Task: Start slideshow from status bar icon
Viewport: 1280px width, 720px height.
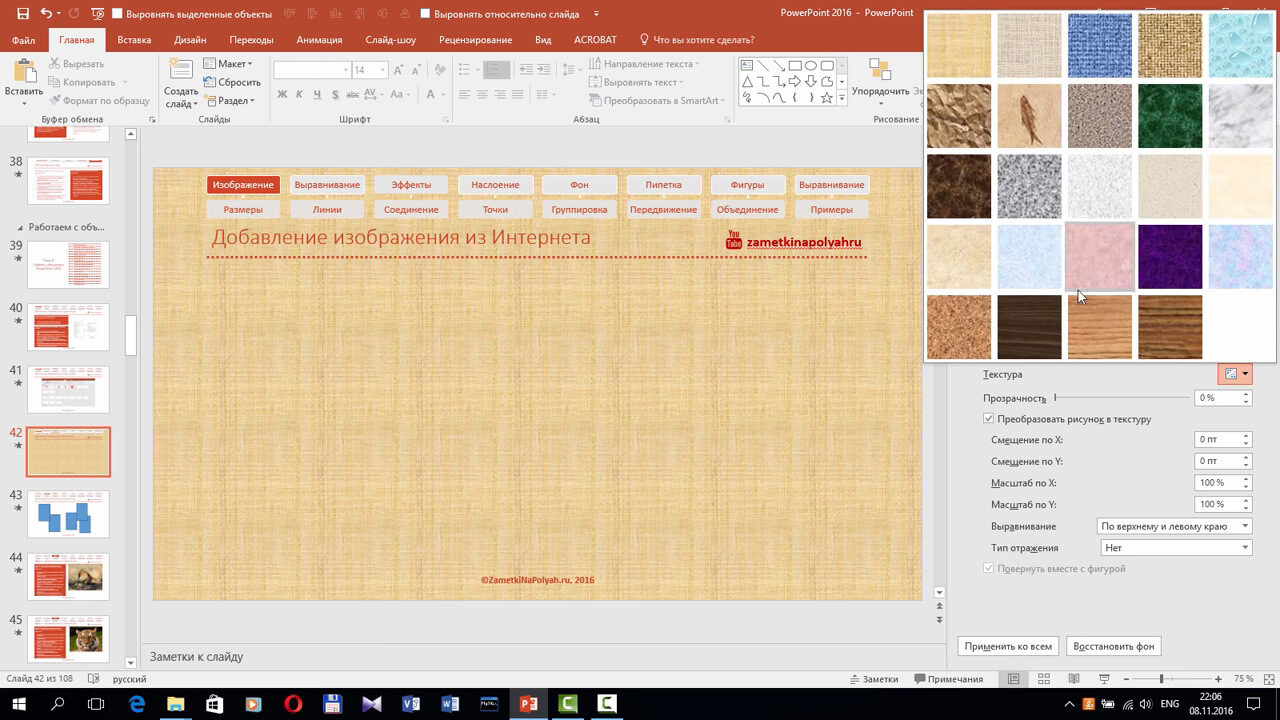Action: pos(1102,679)
